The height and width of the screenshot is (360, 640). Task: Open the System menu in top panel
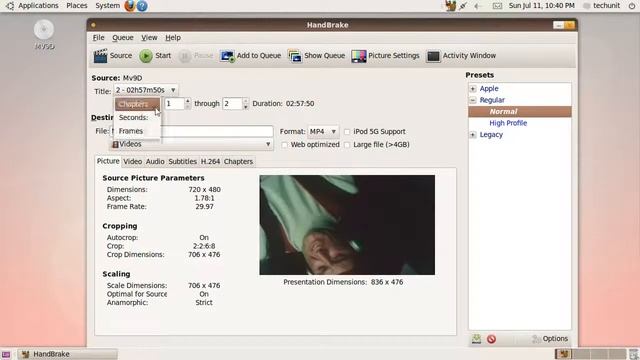[107, 6]
